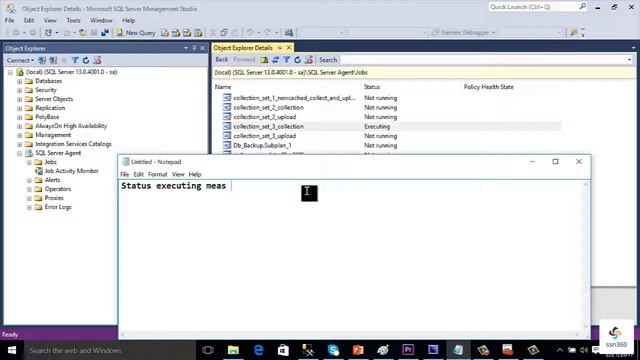Viewport: 640px width, 360px height.
Task: Click the New Query toolbar button
Action: click(x=136, y=33)
